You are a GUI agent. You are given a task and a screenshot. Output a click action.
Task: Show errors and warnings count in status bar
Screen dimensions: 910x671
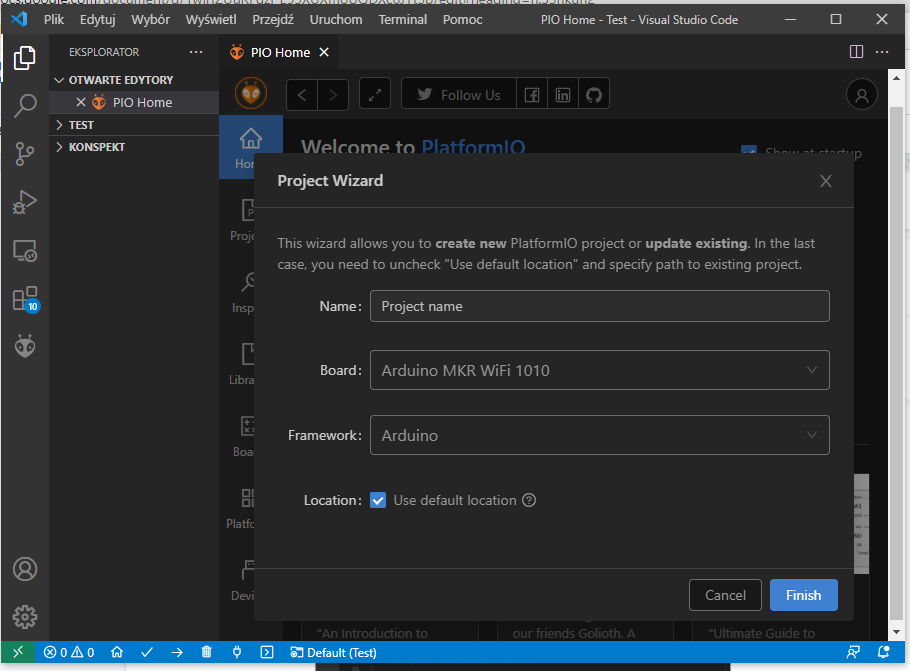tap(69, 652)
